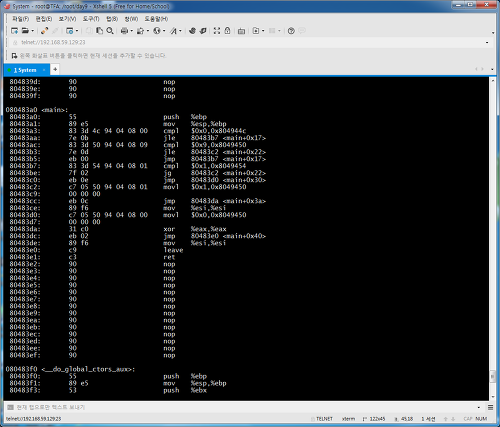Expand the address bar history dropdown
Screen dimensions: 500x427
coord(487,43)
